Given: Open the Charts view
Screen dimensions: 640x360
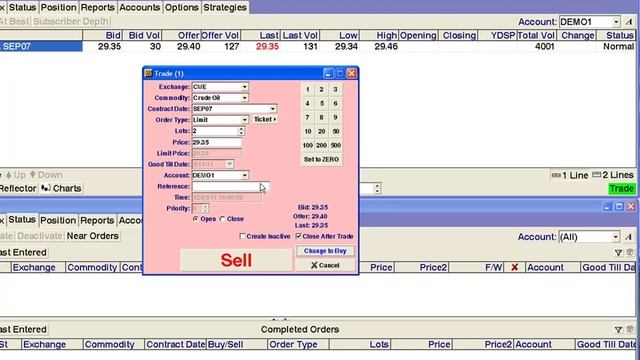Looking at the screenshot, I should pos(62,188).
